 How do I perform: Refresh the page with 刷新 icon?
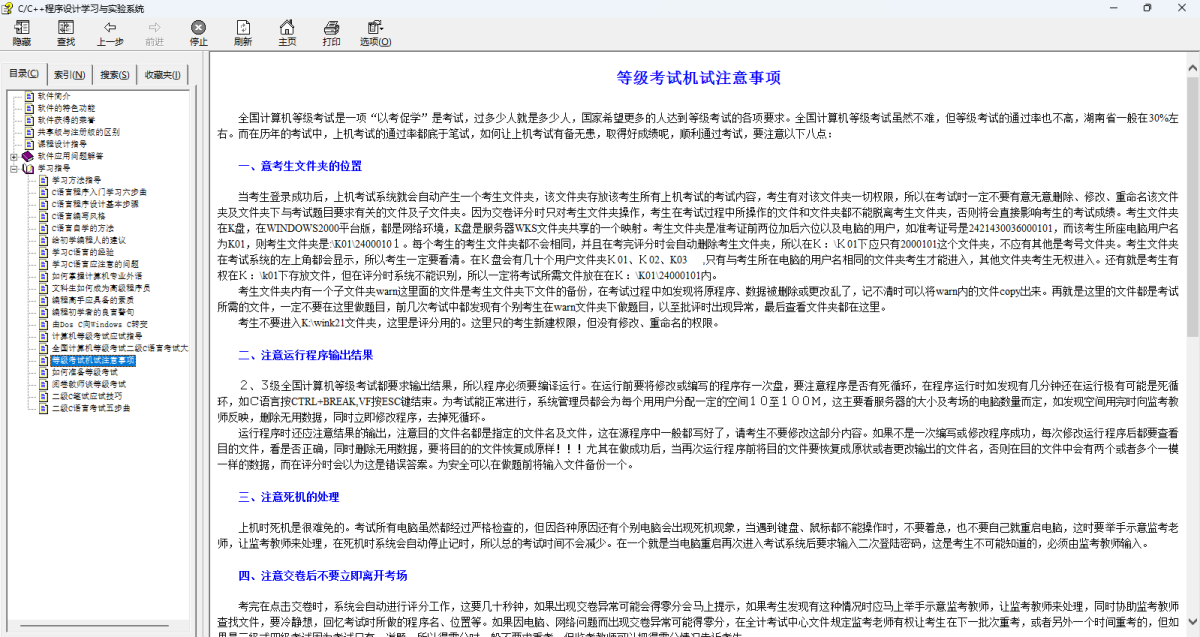(x=243, y=33)
